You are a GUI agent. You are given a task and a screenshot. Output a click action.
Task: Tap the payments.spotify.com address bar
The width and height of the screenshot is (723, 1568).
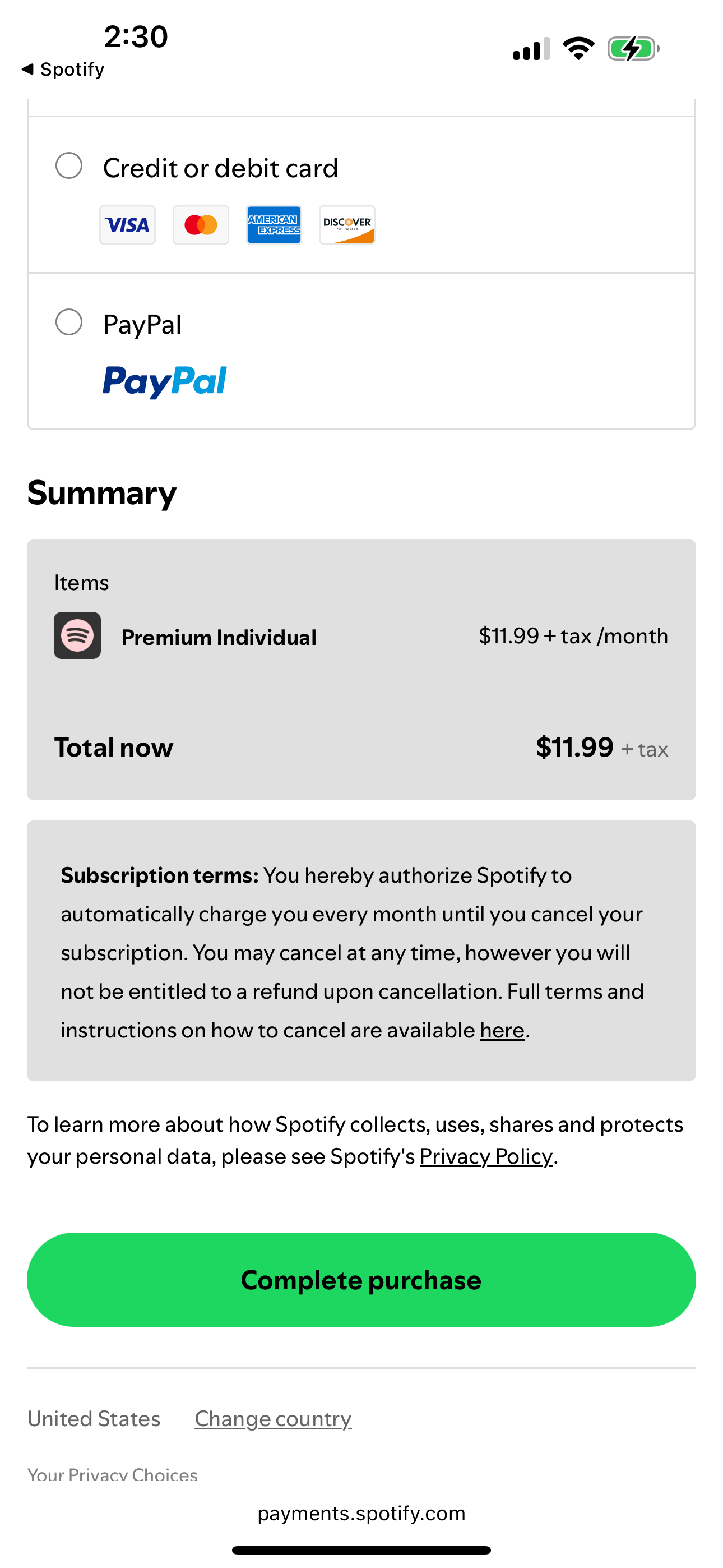click(x=361, y=1513)
